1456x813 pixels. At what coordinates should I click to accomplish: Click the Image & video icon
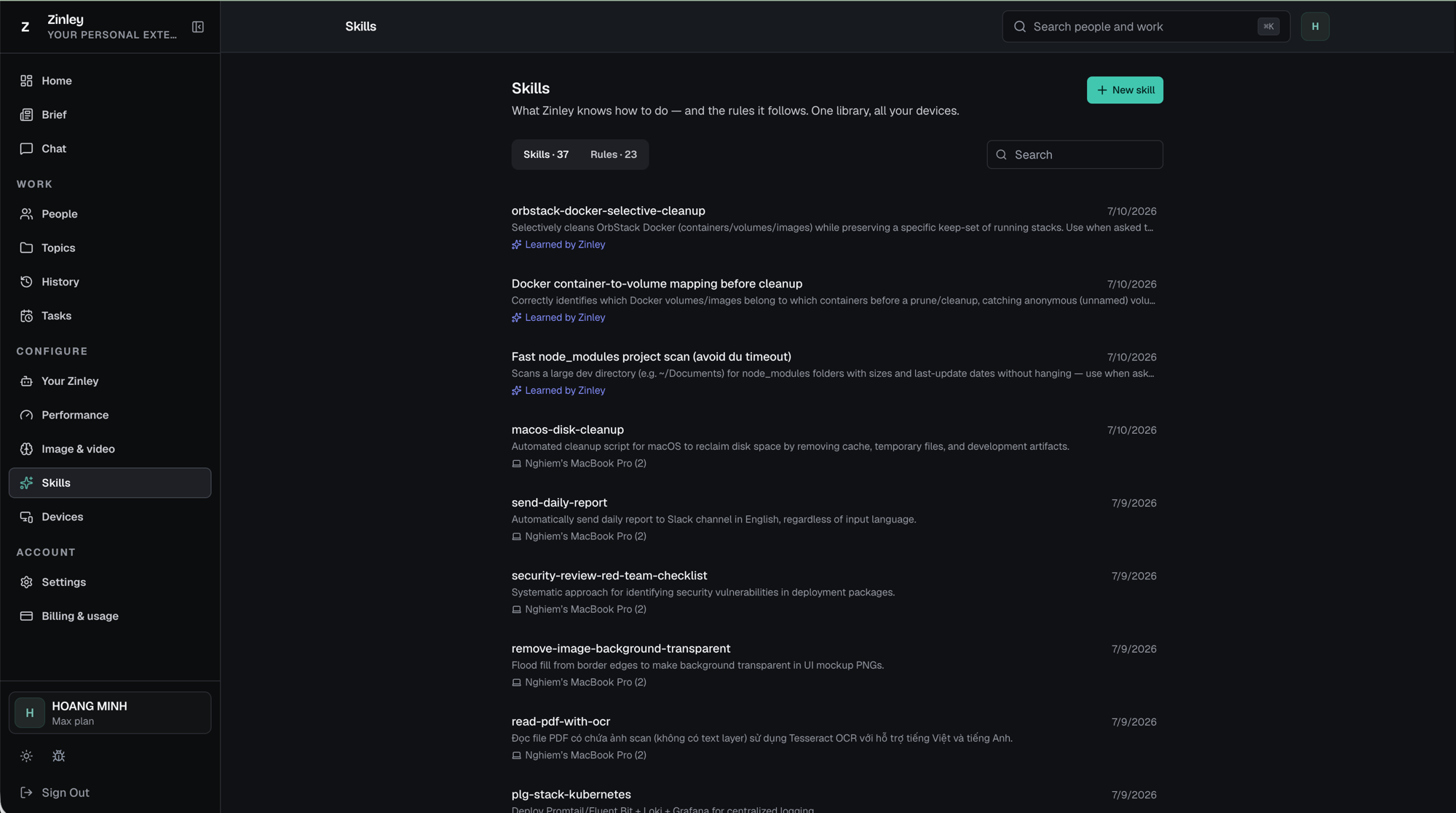pos(26,449)
